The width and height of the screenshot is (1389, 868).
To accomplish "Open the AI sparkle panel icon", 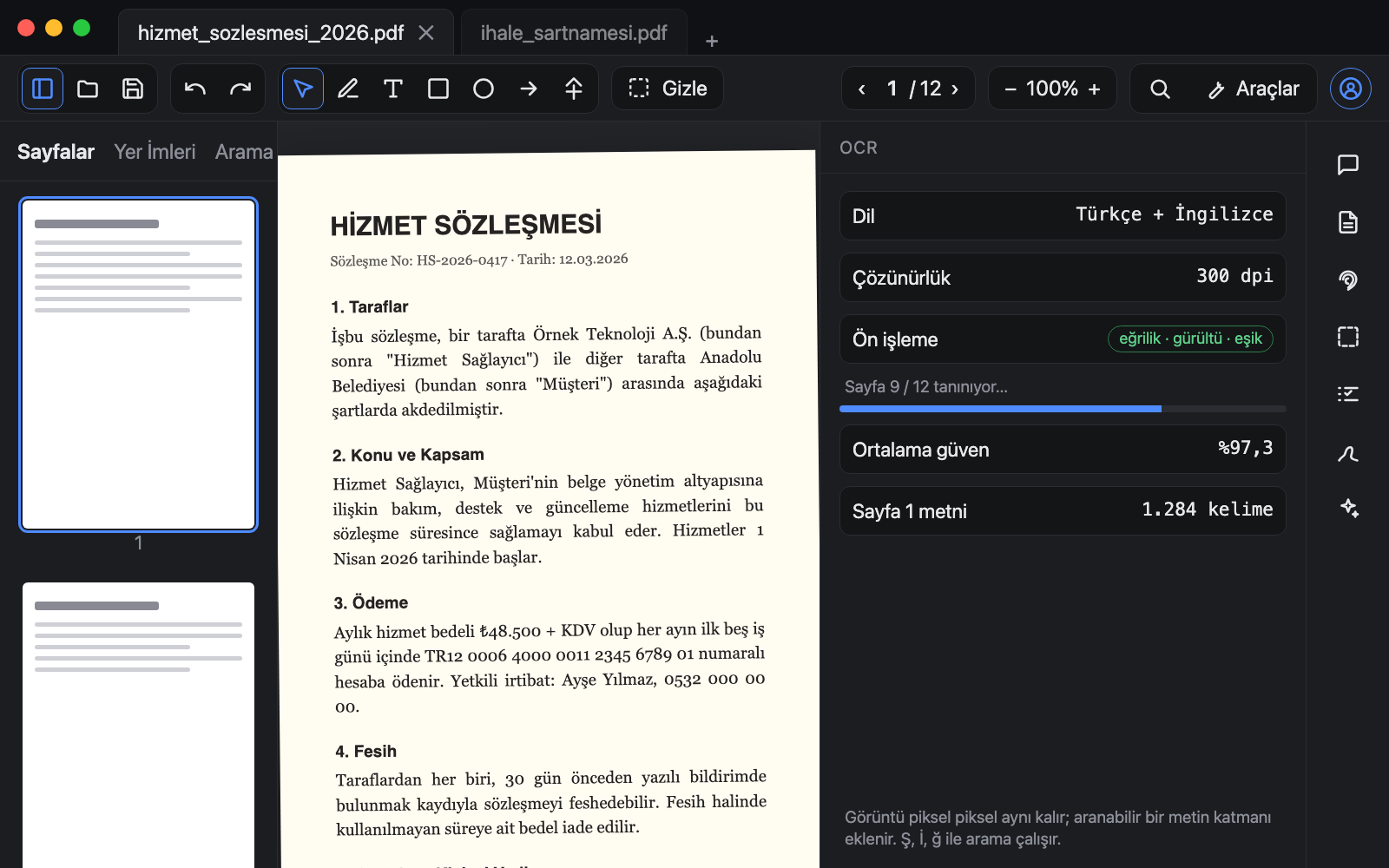I will click(x=1348, y=509).
